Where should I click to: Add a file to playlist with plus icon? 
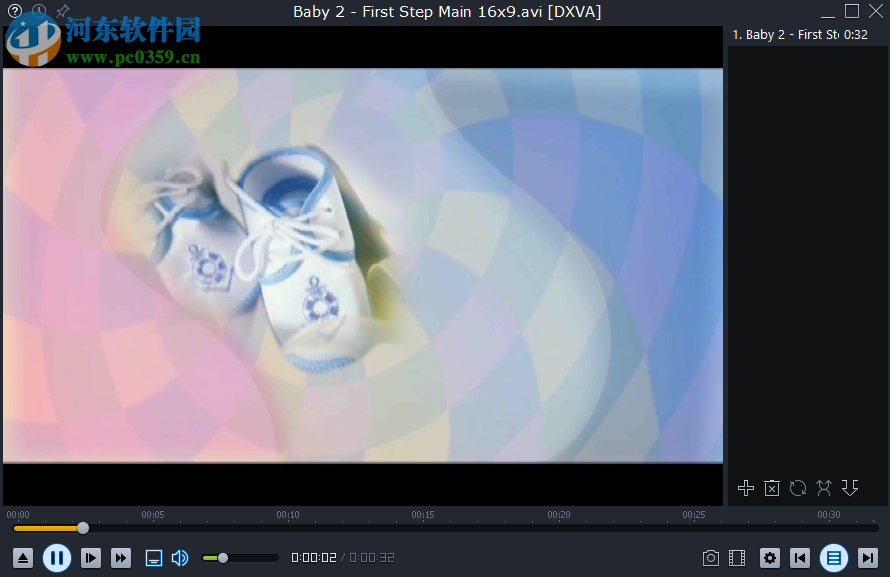[x=746, y=488]
